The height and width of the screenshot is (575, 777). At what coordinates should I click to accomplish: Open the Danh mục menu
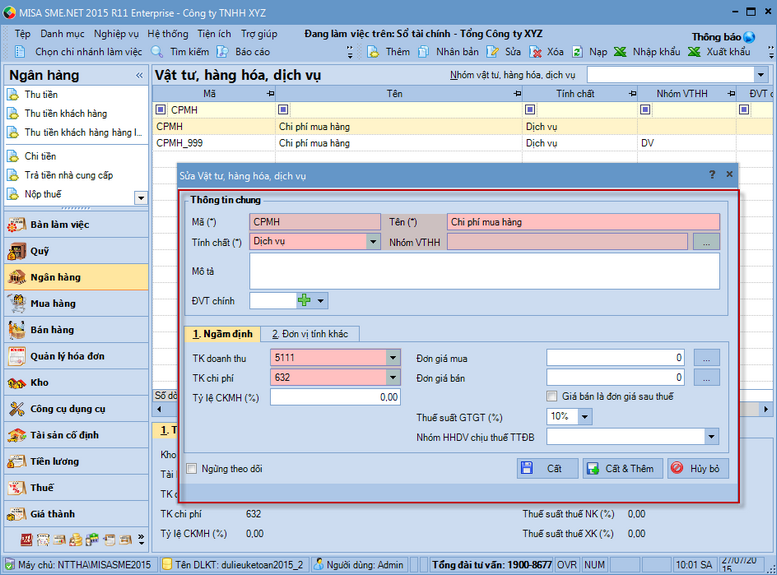62,34
